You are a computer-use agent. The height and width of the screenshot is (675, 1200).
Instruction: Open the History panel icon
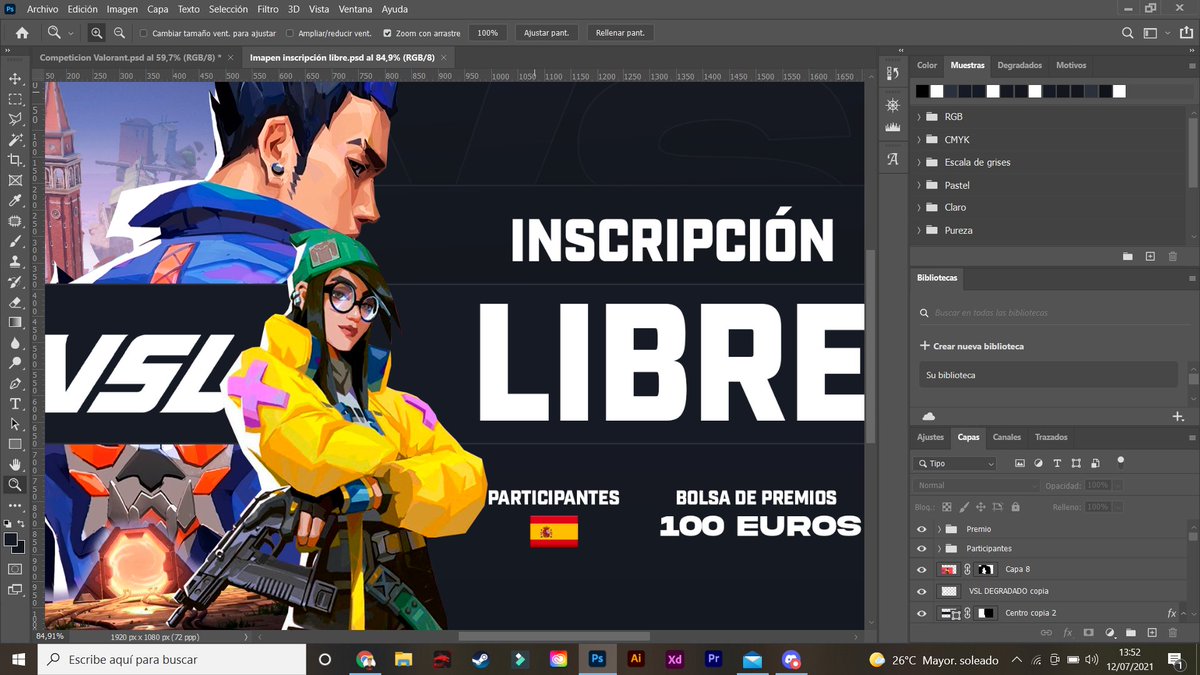(x=893, y=73)
